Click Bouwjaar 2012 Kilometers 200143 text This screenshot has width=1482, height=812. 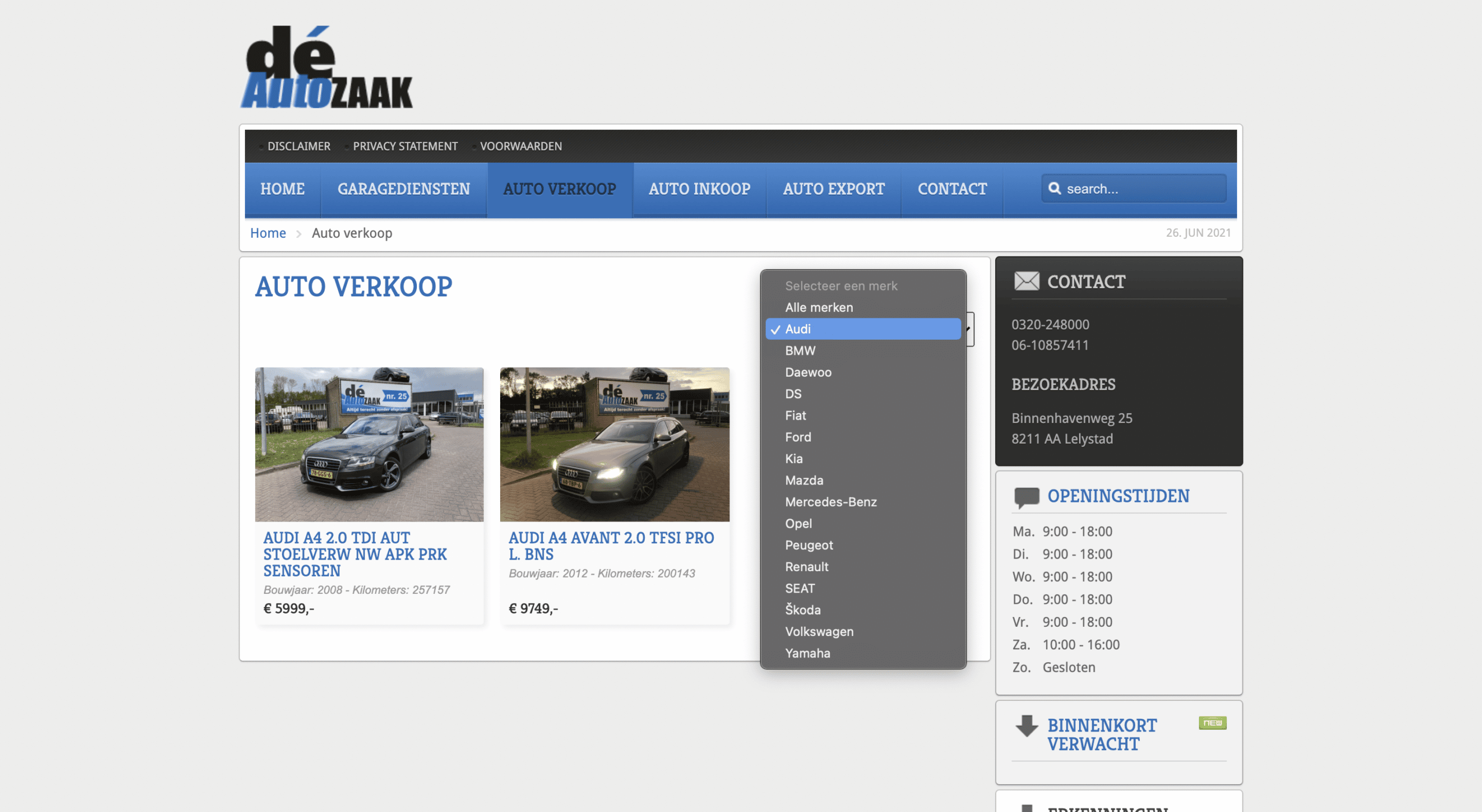602,573
